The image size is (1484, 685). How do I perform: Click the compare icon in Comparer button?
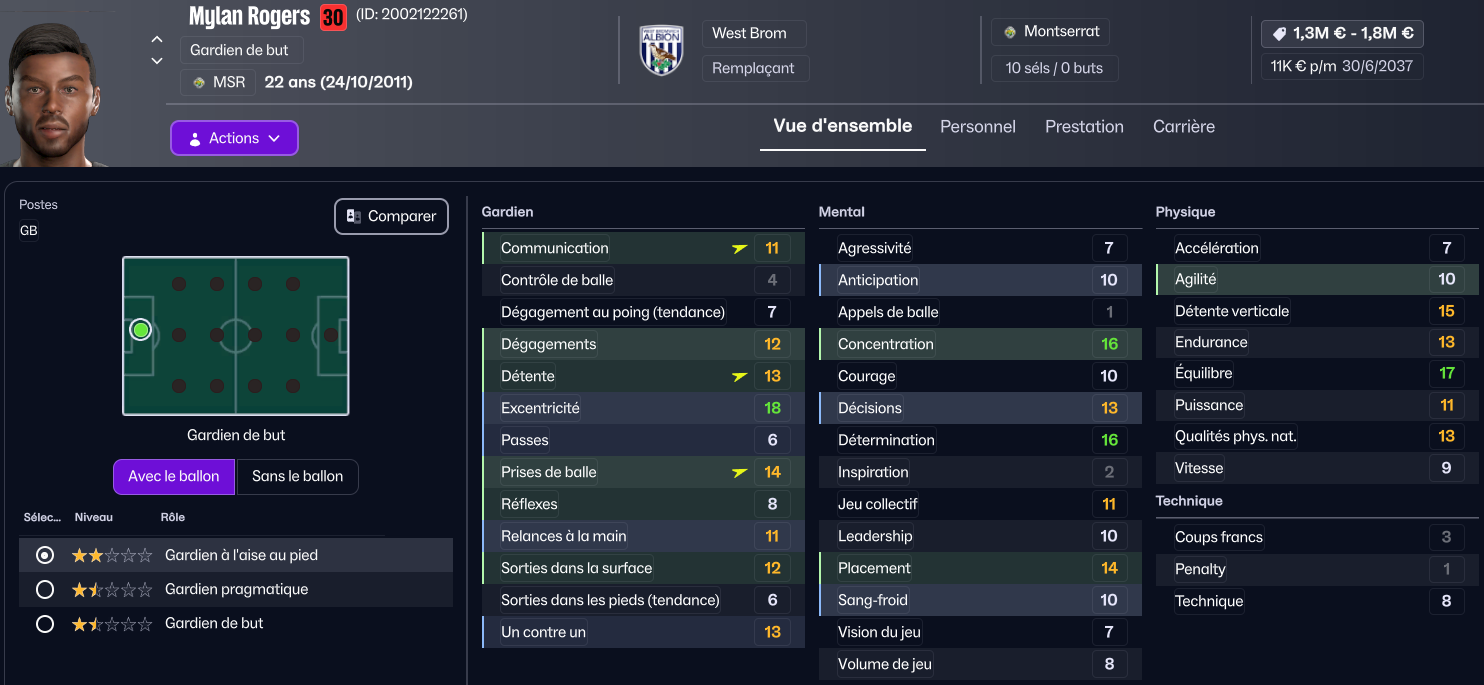click(x=353, y=216)
